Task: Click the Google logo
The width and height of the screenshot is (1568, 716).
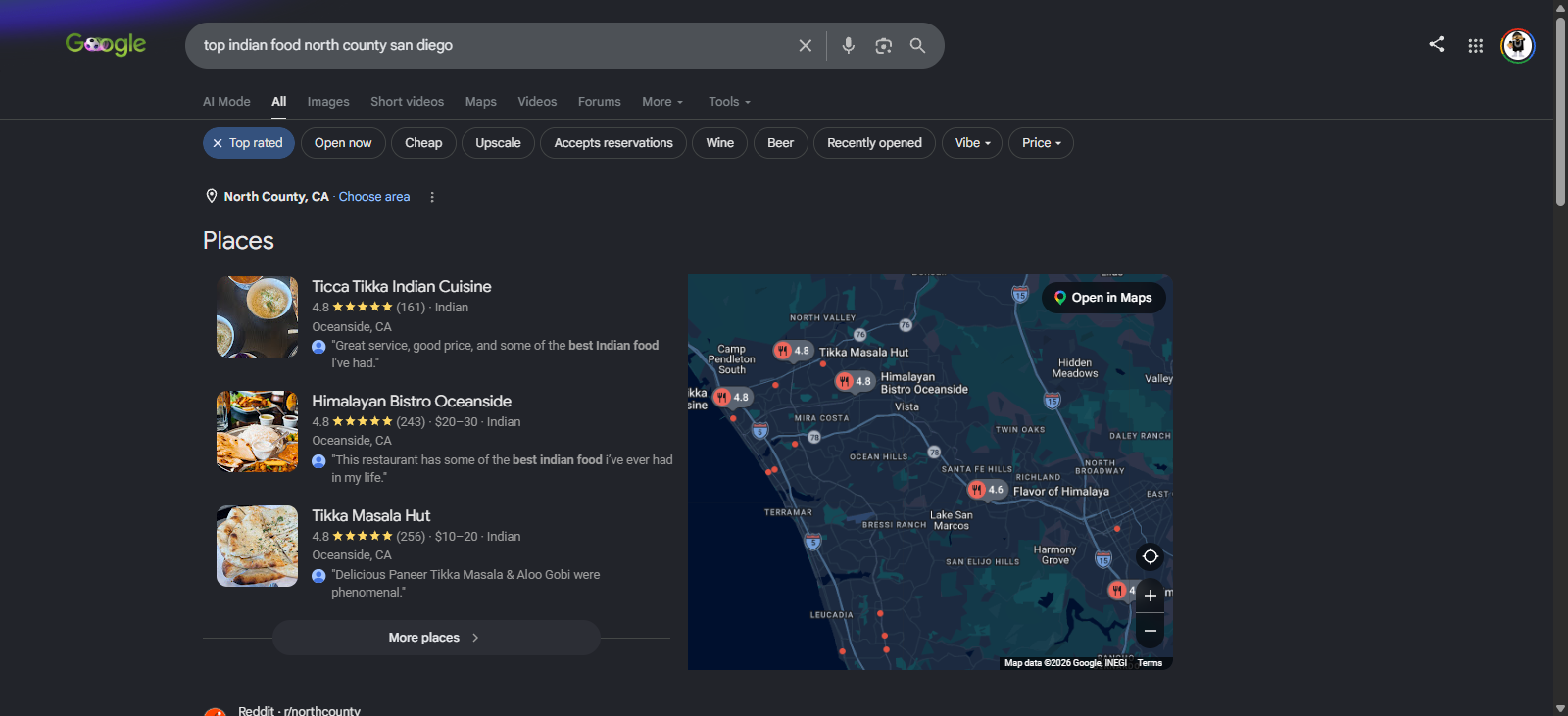Action: tap(106, 44)
